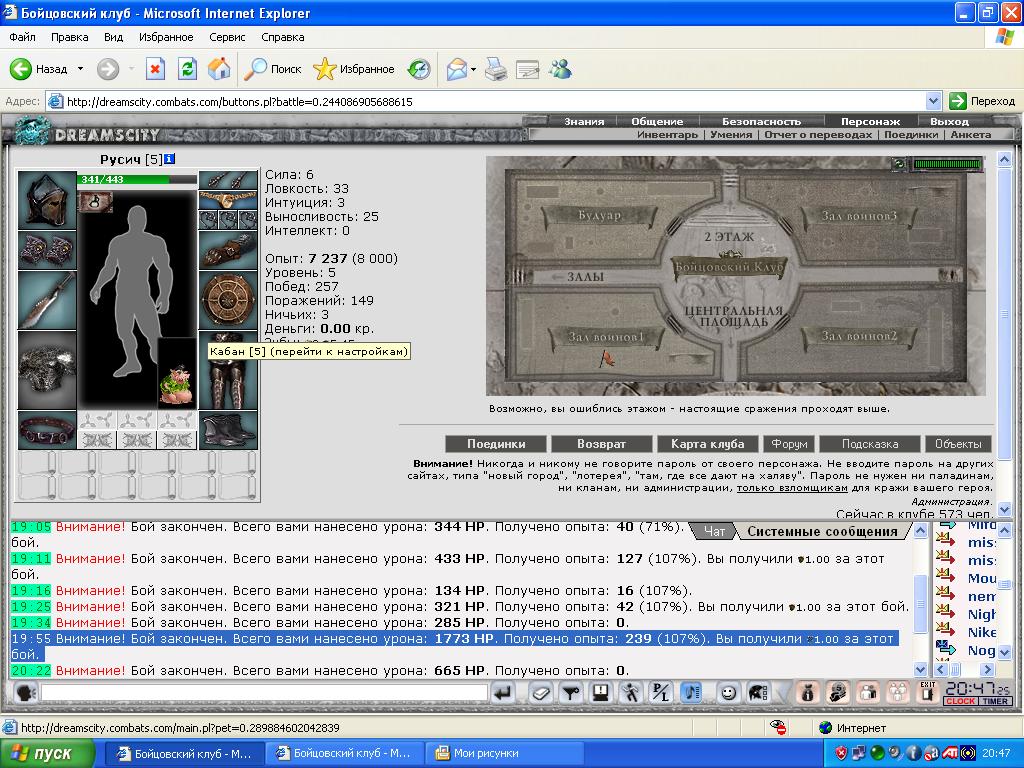Click the 341/443 green HP bar
1024x768 pixels.
coord(137,180)
